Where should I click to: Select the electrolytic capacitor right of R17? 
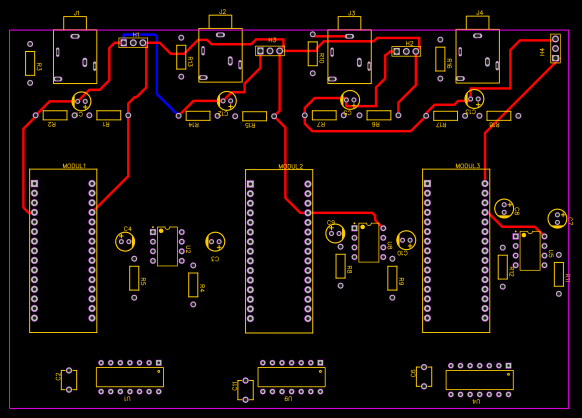pyautogui.click(x=474, y=99)
